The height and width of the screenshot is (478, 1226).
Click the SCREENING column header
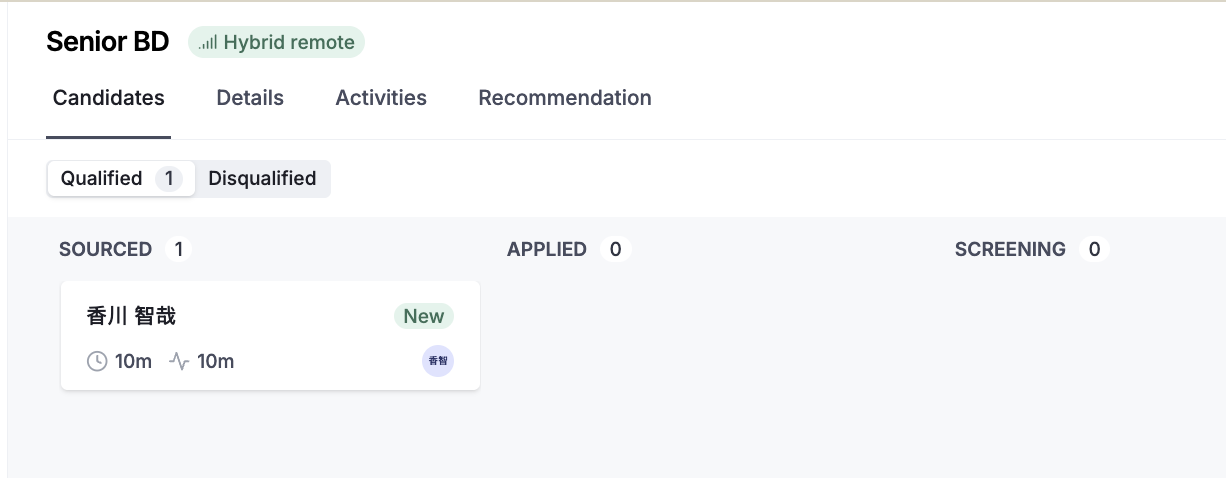tap(1010, 249)
